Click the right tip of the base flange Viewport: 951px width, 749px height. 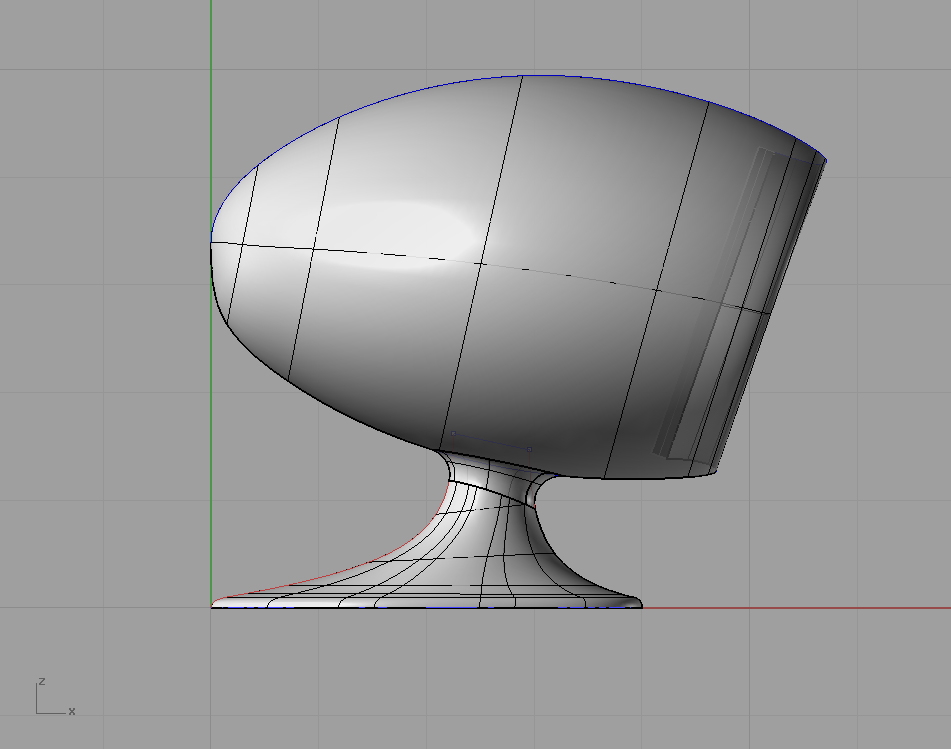640,603
